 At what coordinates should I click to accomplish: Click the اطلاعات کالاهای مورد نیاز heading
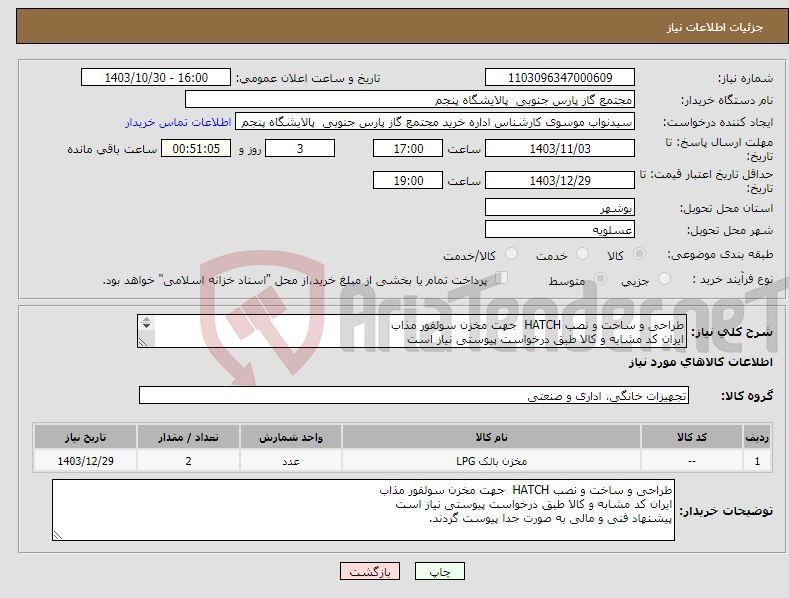700,362
